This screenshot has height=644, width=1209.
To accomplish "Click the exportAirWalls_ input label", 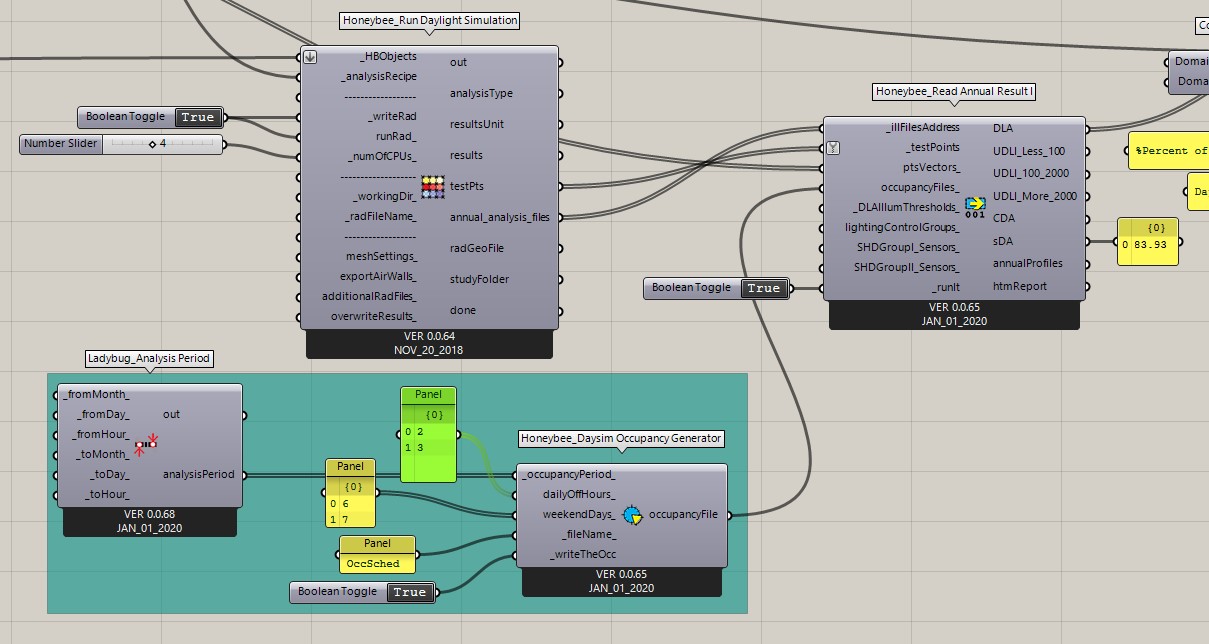I will (378, 276).
